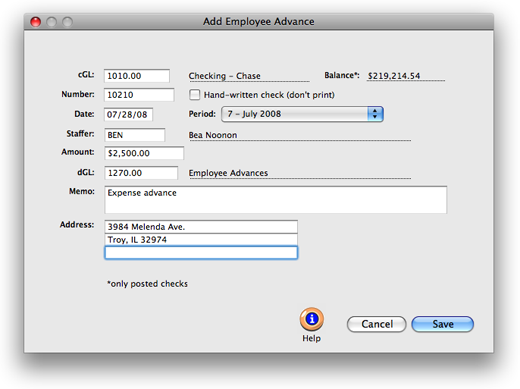
Task: Click the Amount field showing $2,500.00
Action: tap(144, 153)
